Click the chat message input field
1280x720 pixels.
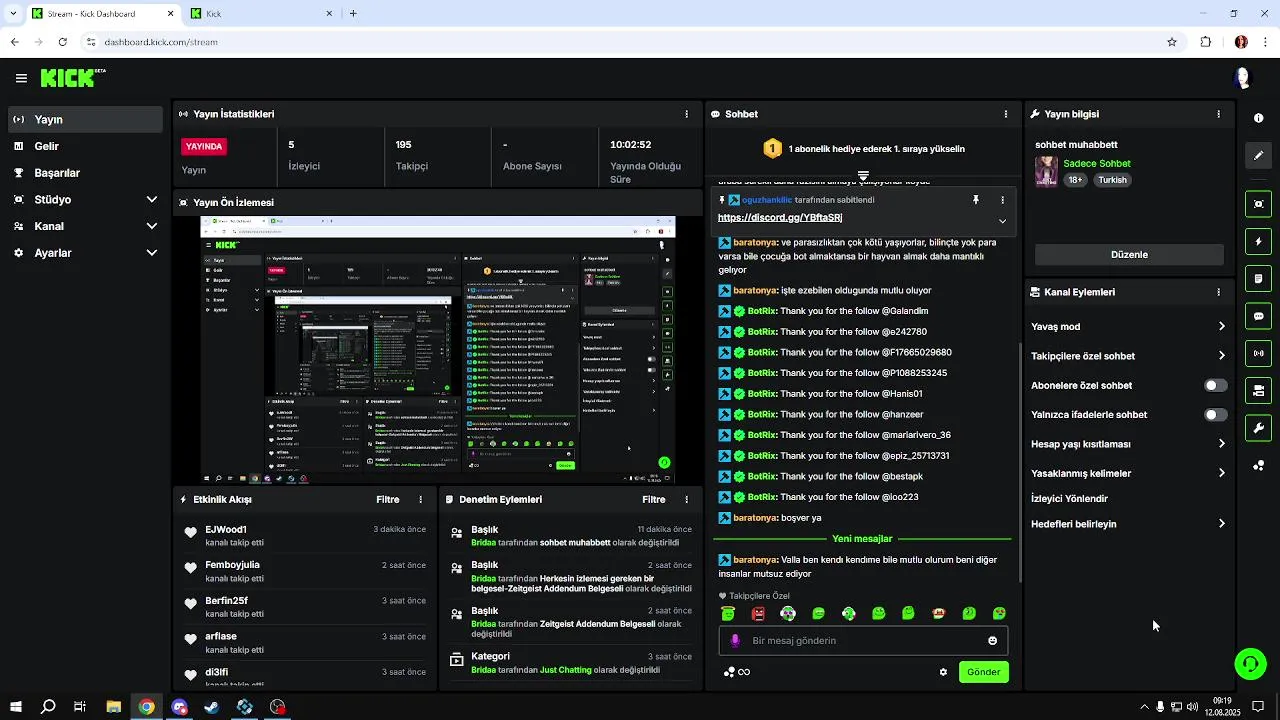[863, 641]
